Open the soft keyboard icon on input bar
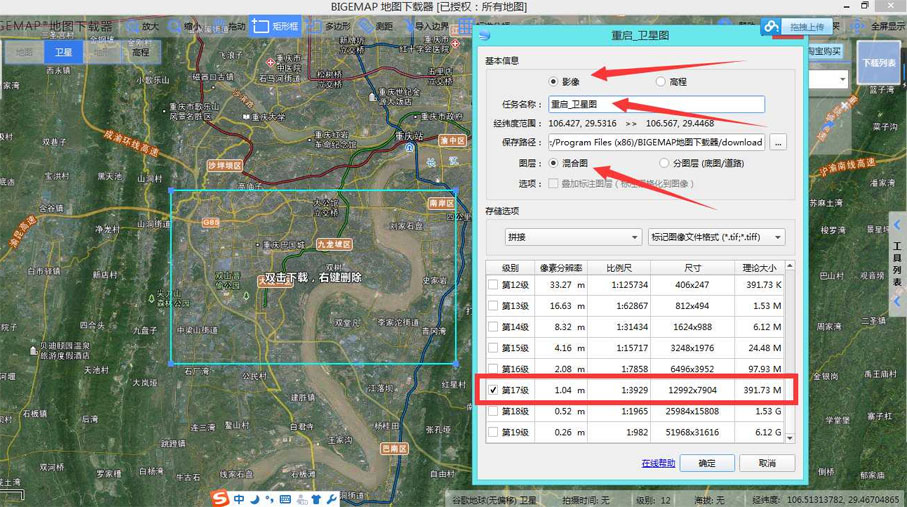Viewport: 907px width, 507px height. click(285, 499)
